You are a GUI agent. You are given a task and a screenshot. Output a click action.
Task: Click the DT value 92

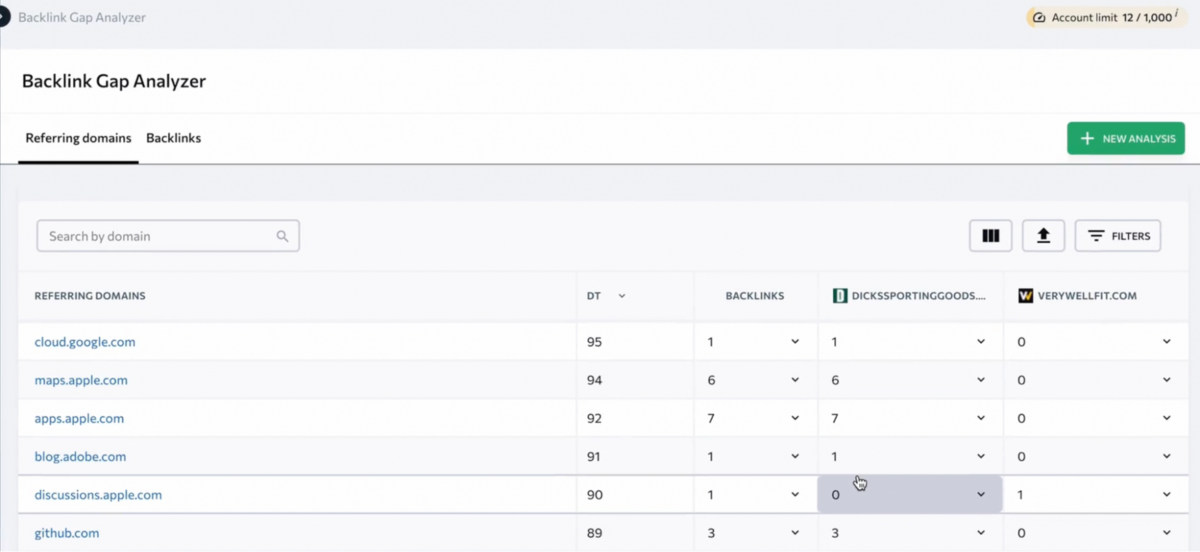point(594,418)
